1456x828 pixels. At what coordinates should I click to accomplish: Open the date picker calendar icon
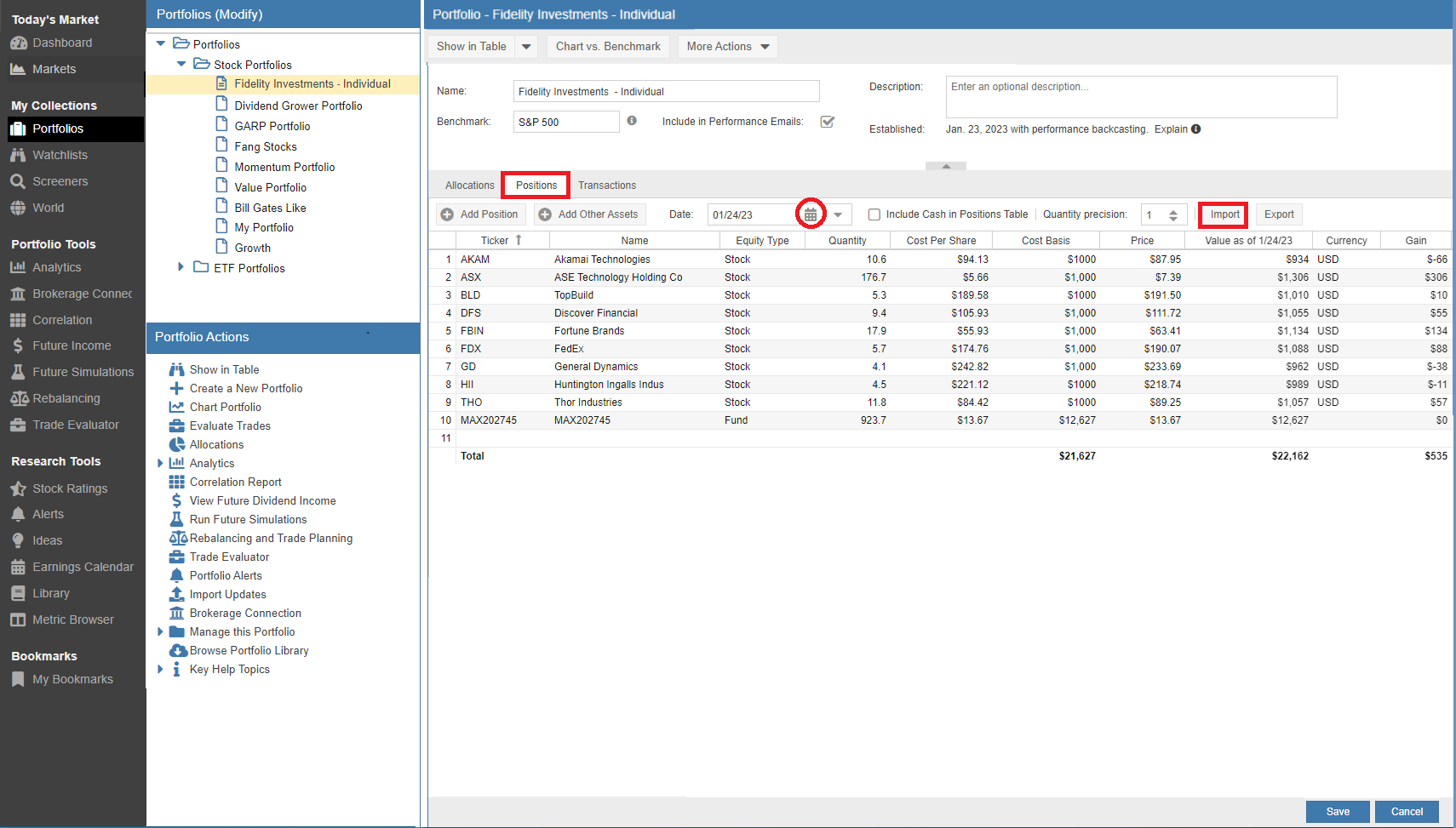coord(811,215)
